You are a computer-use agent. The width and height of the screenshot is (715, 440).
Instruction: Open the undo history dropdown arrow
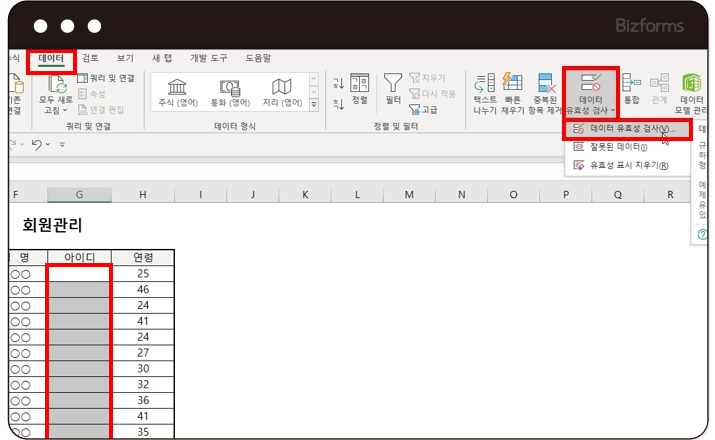pyautogui.click(x=48, y=145)
